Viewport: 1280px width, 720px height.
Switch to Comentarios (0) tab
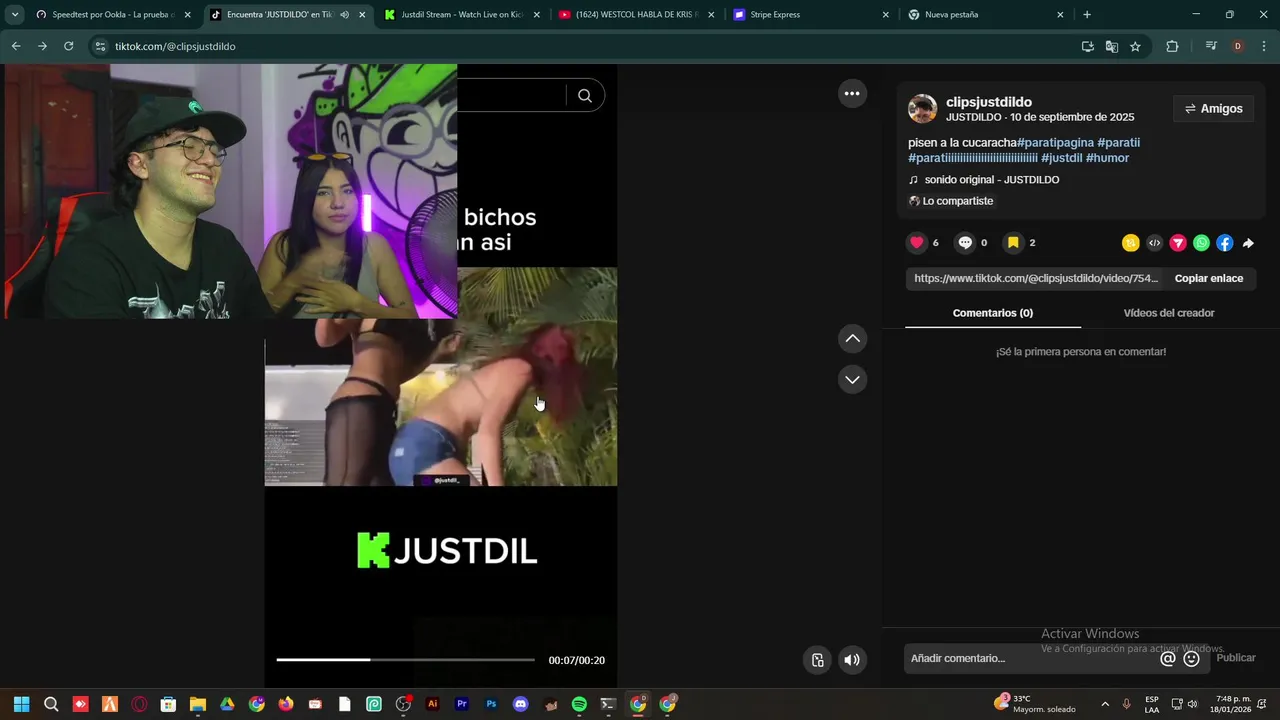[993, 313]
